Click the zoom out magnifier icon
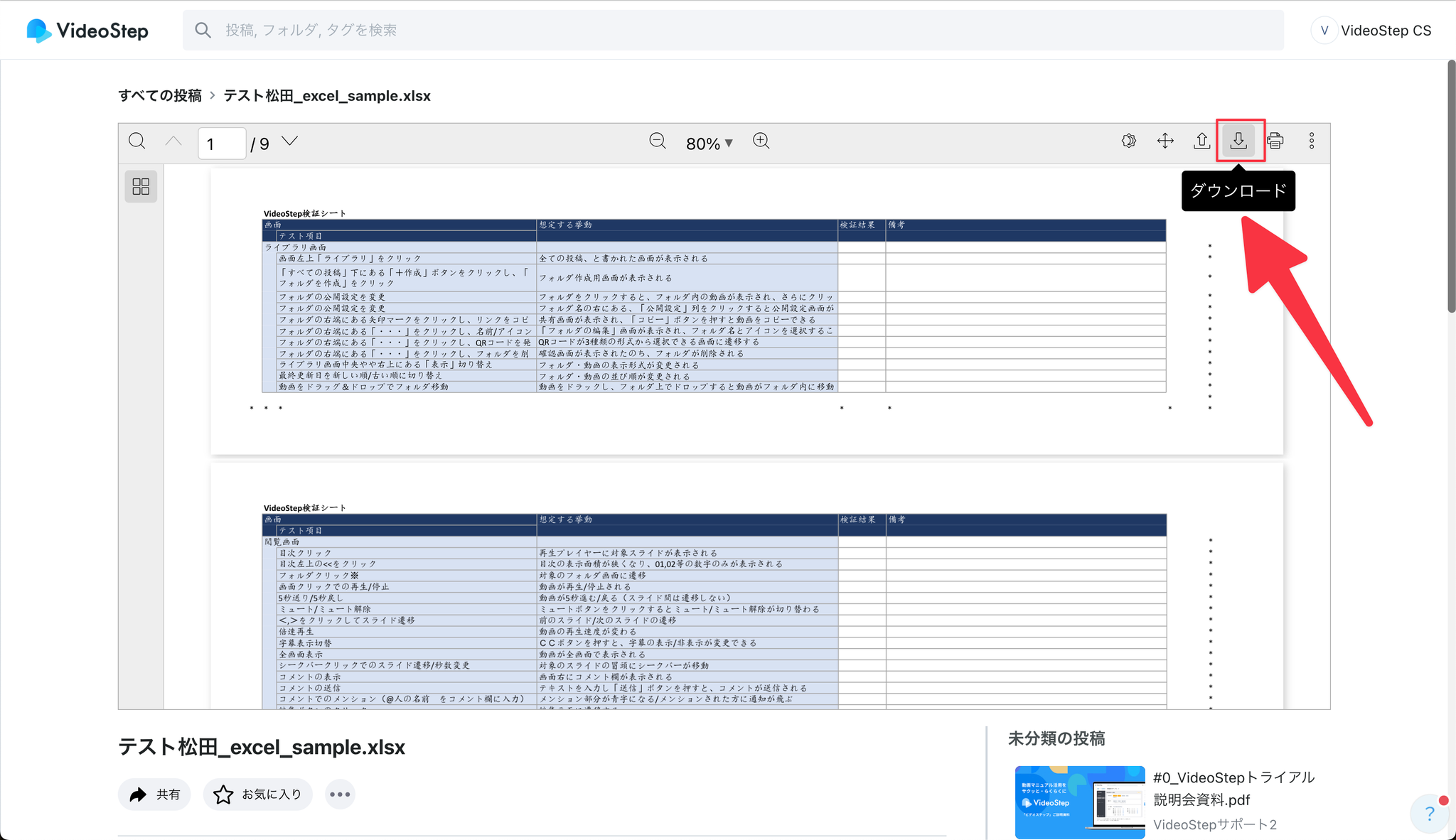1456x840 pixels. [x=658, y=141]
